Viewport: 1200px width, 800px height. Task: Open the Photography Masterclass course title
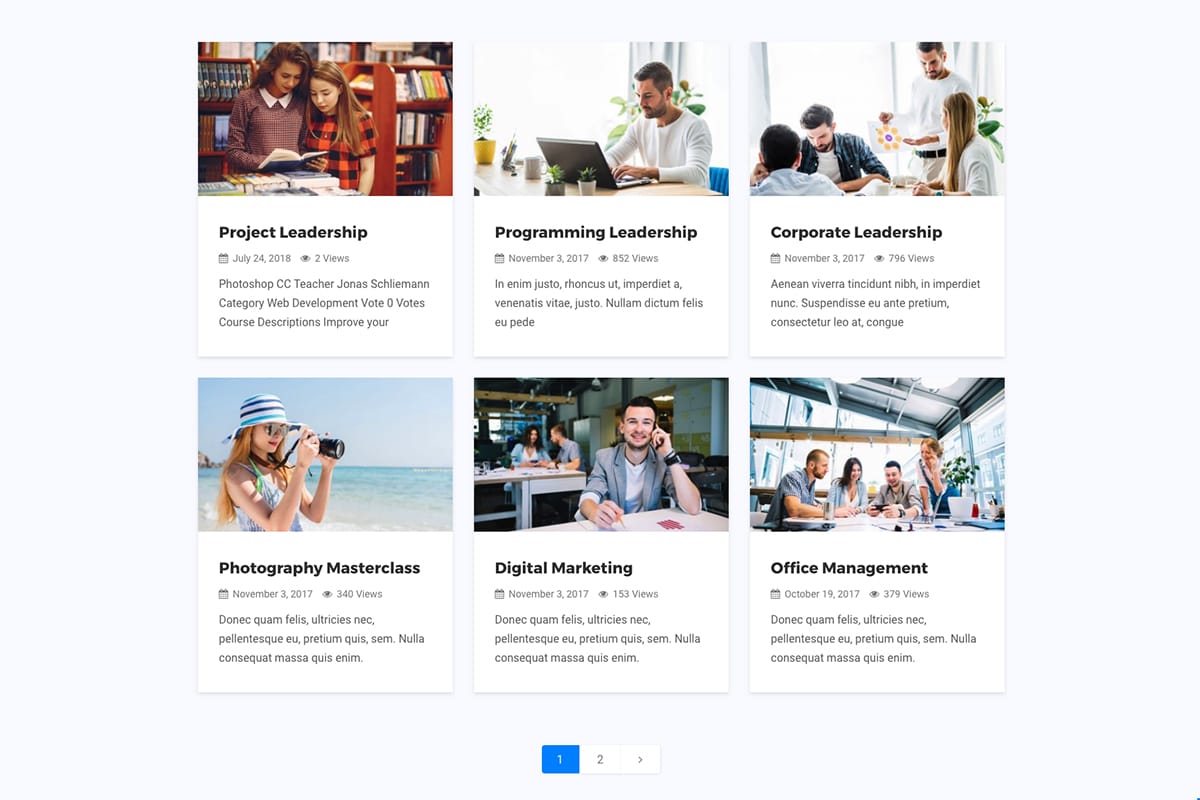pos(319,568)
